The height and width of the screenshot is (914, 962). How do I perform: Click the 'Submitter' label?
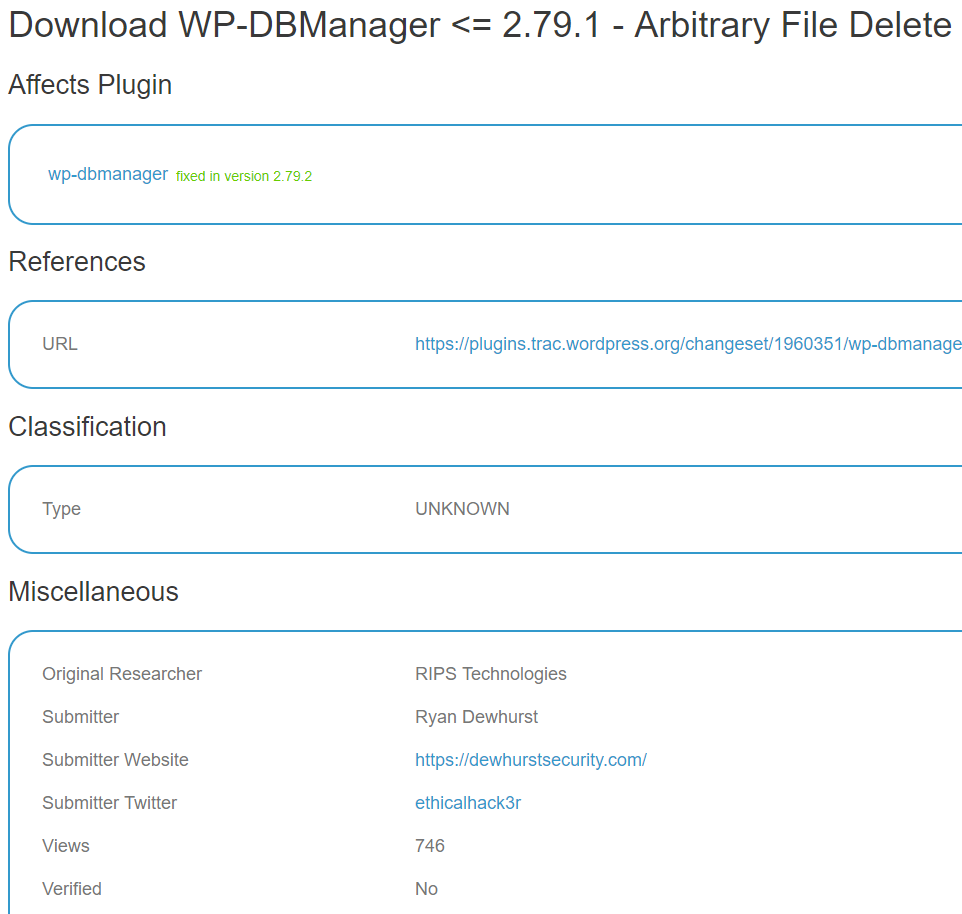pyautogui.click(x=80, y=717)
